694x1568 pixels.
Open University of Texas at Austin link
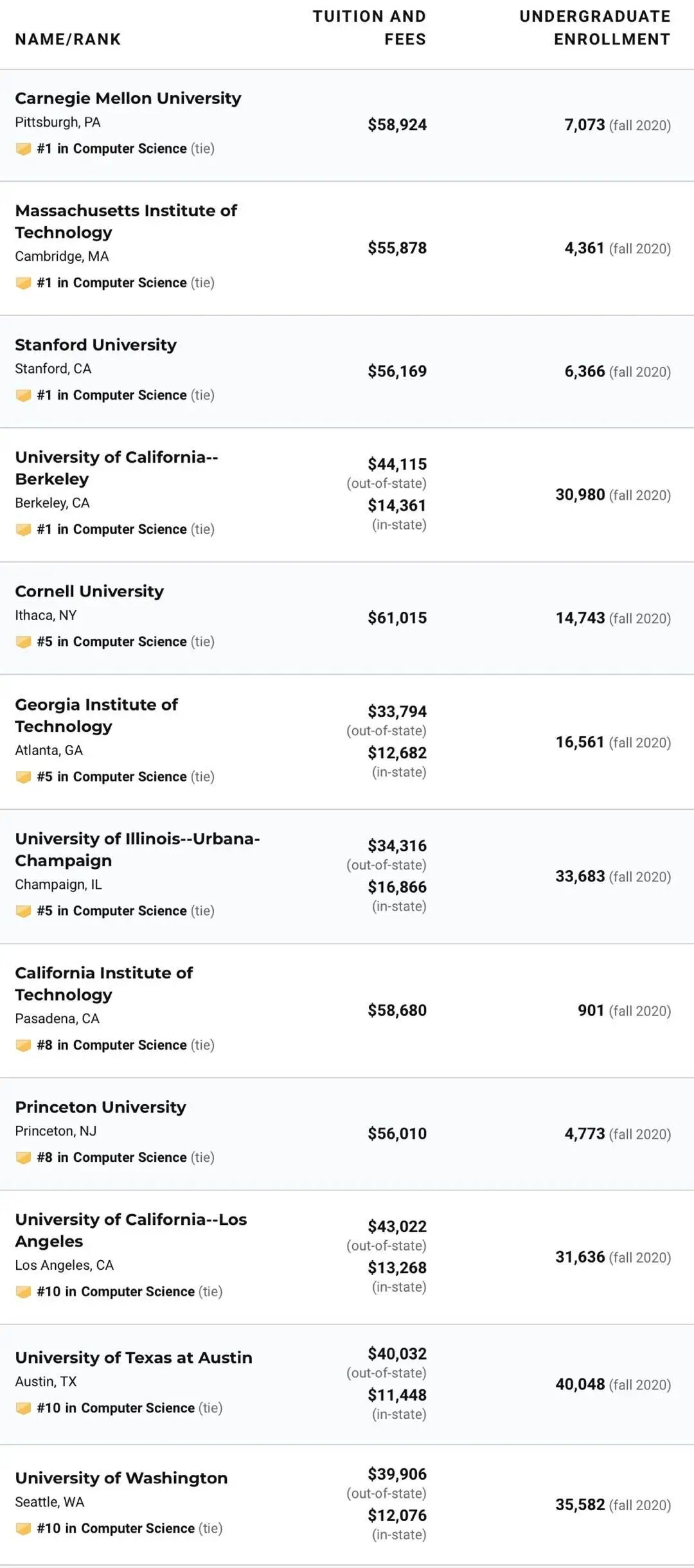(x=134, y=1358)
